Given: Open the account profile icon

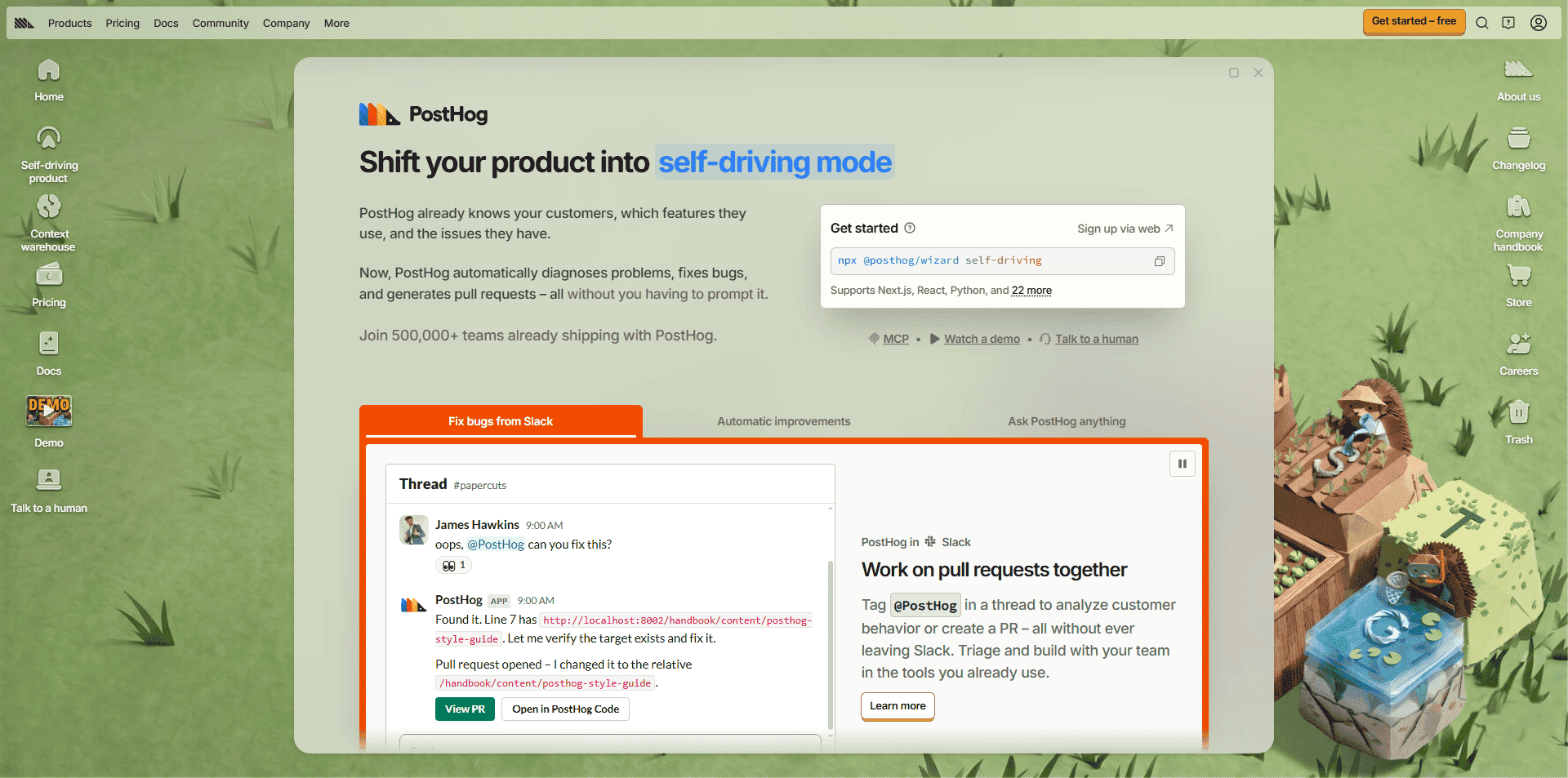Looking at the screenshot, I should tap(1538, 23).
